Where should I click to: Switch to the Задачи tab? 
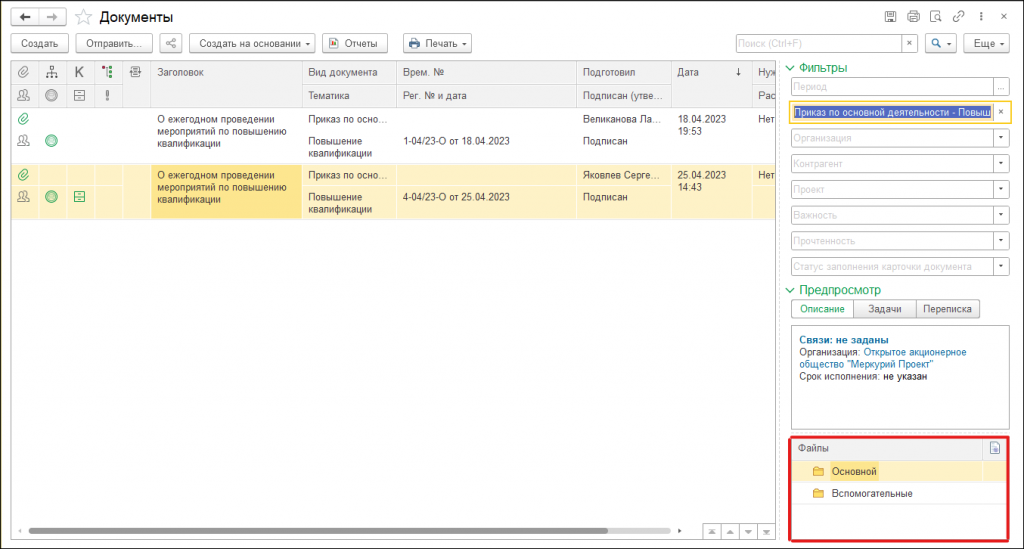click(884, 309)
